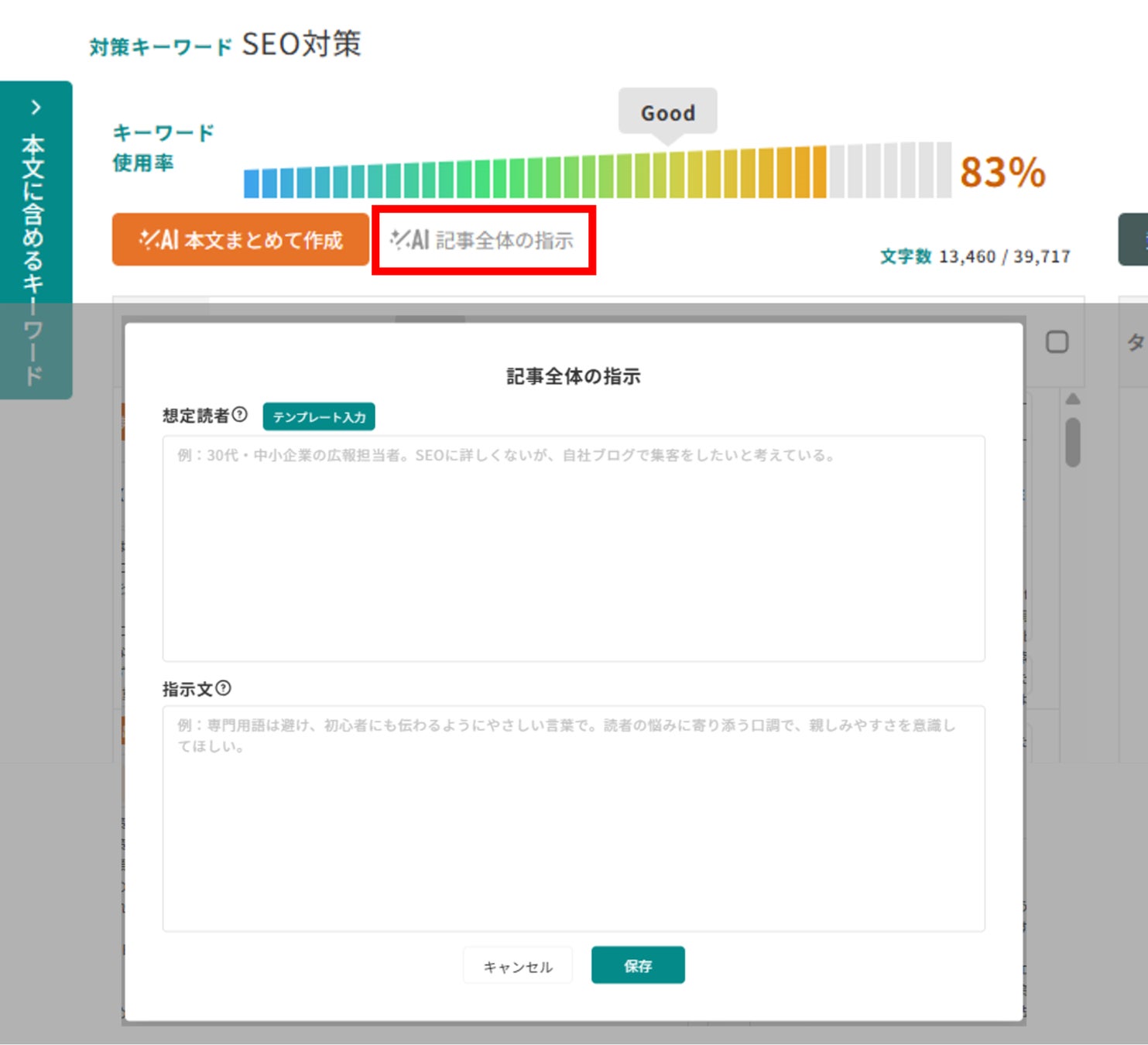Save instructions with 保存 button

638,965
